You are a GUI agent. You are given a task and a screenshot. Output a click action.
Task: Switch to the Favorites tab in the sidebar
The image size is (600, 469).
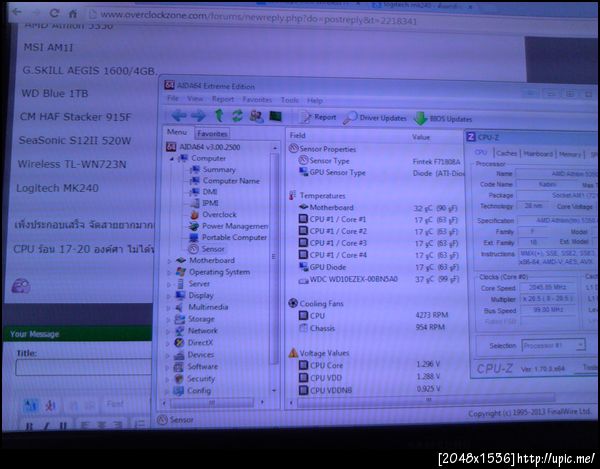212,134
